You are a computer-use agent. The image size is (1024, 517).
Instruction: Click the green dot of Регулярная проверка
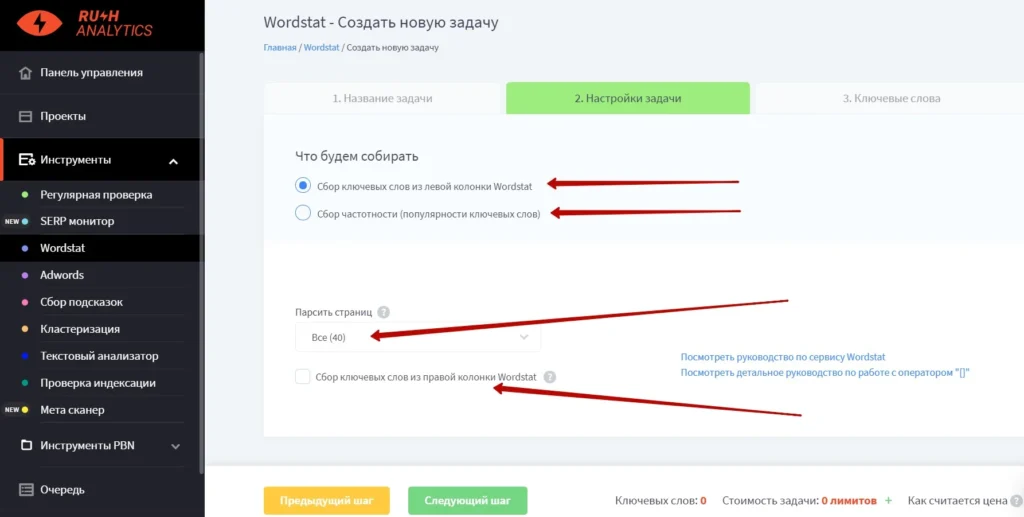coord(25,195)
